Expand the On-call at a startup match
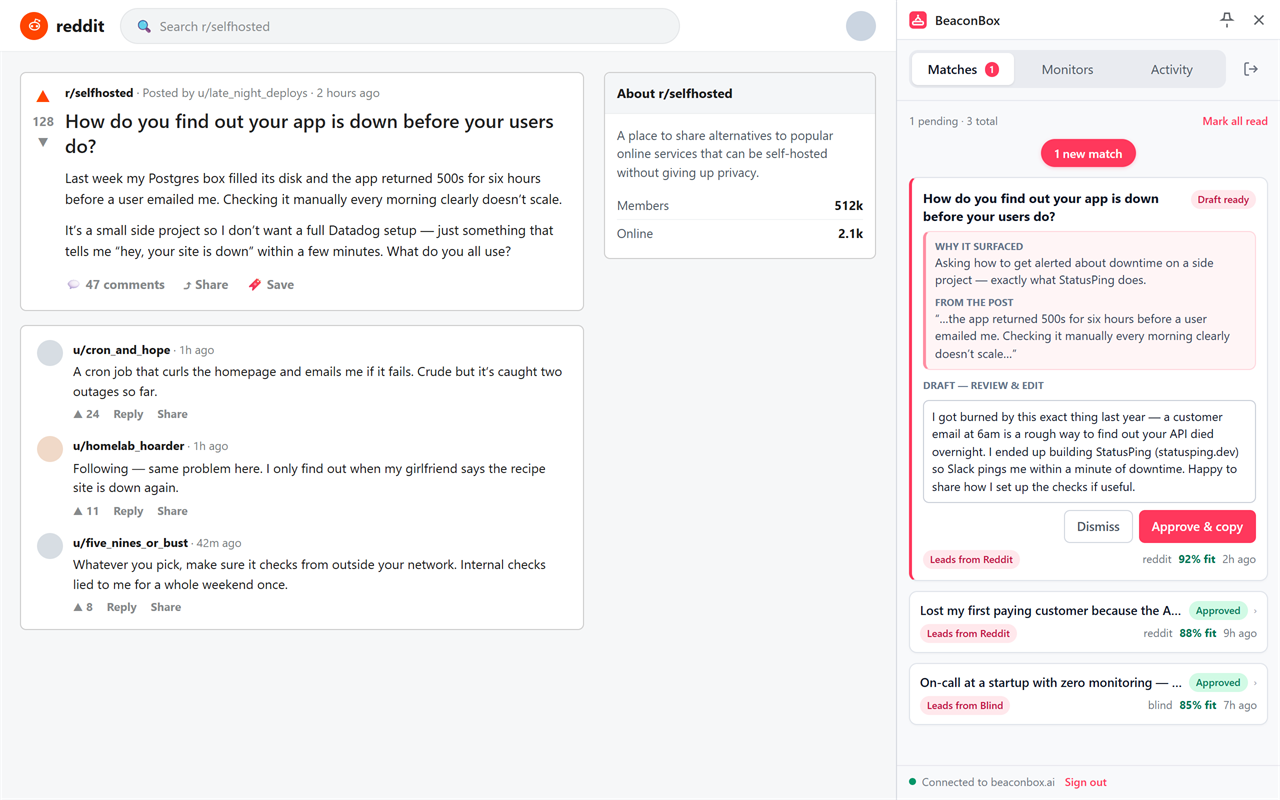1280x800 pixels. [x=1088, y=694]
